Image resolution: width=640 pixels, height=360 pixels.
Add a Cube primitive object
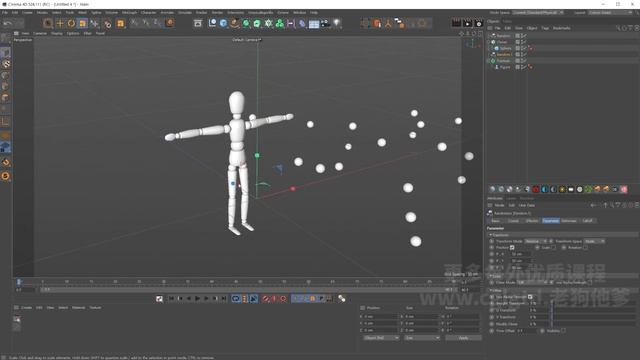click(x=223, y=23)
